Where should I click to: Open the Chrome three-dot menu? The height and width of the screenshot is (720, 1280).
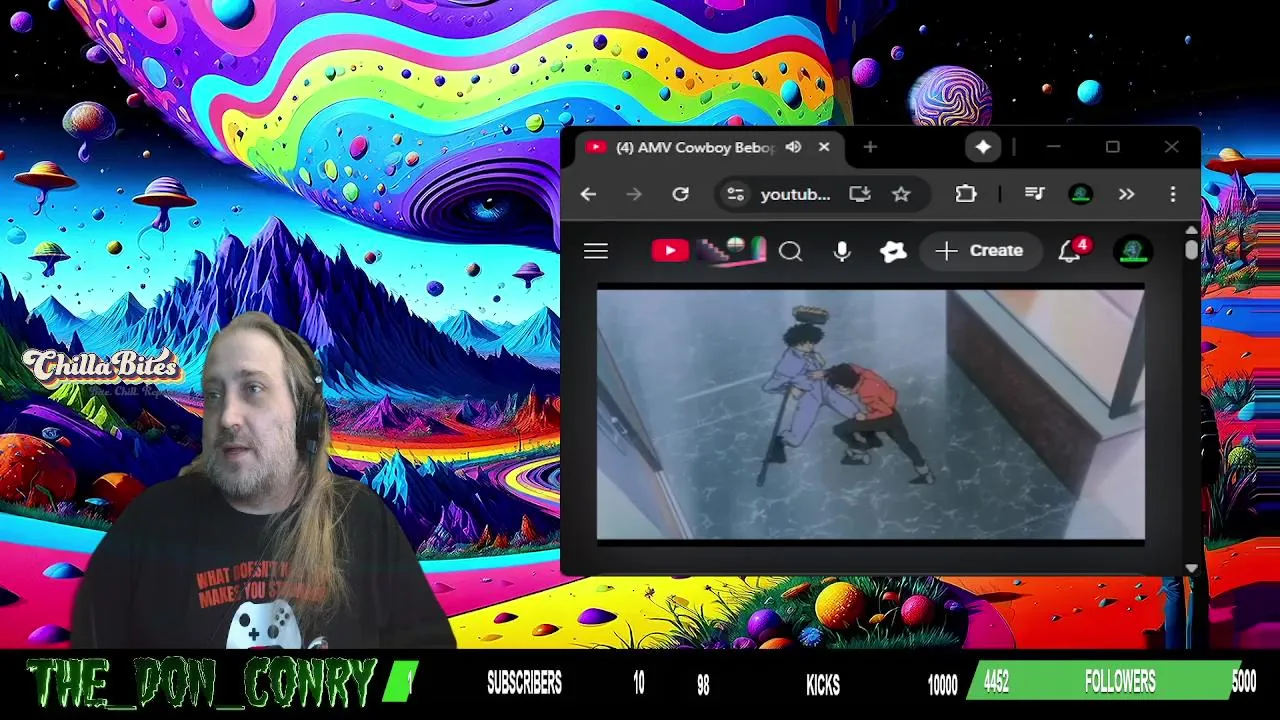coord(1173,194)
